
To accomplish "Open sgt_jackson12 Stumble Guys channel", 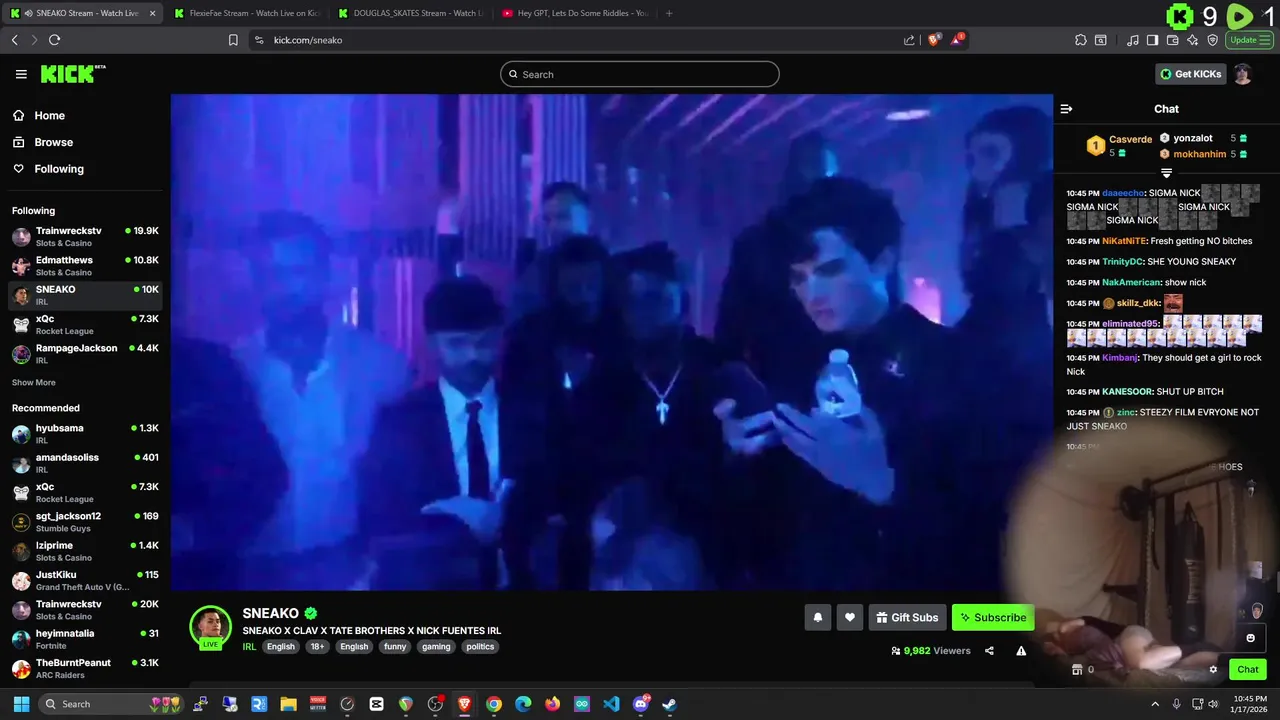I will pos(85,522).
